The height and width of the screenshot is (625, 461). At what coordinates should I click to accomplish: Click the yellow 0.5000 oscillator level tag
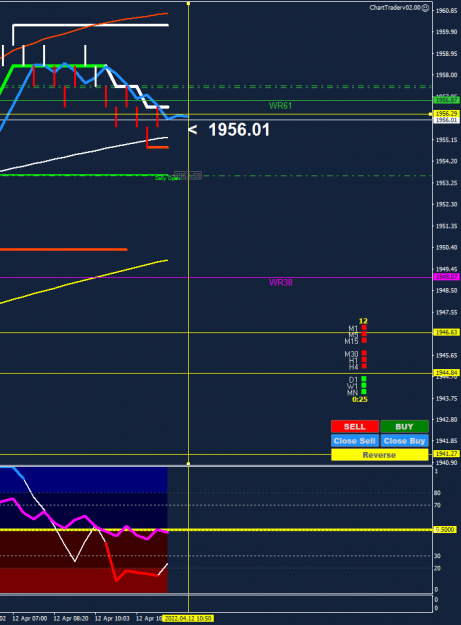[x=445, y=530]
